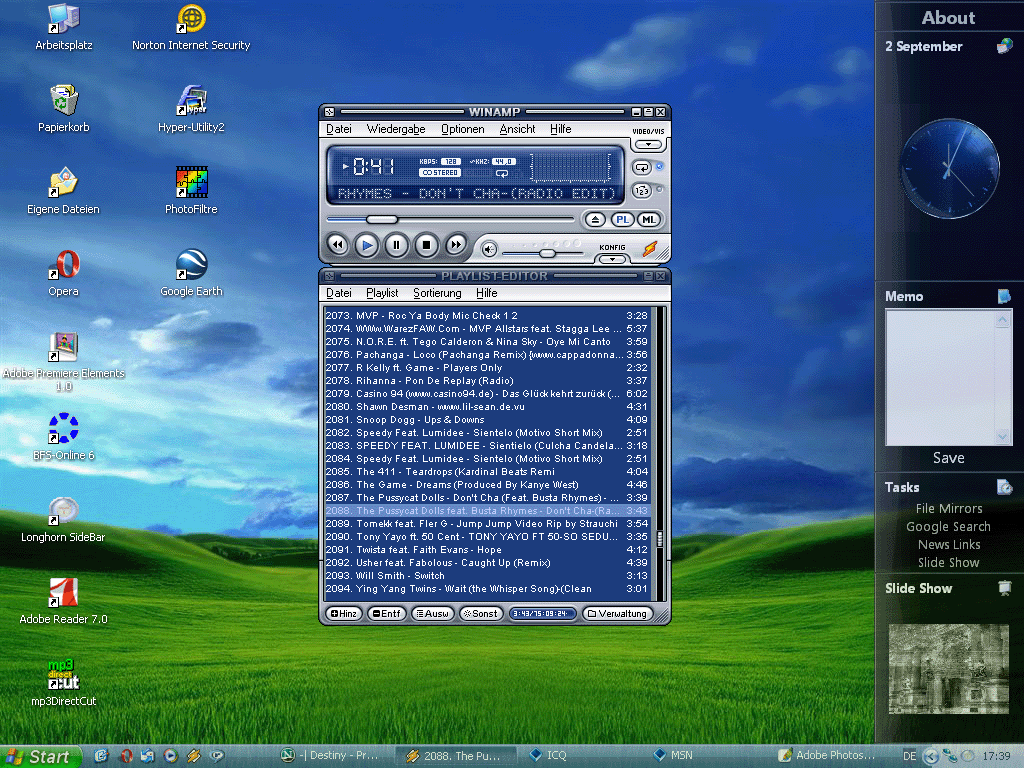Click the News Links sidebar link
Viewport: 1024px width, 768px height.
[948, 545]
